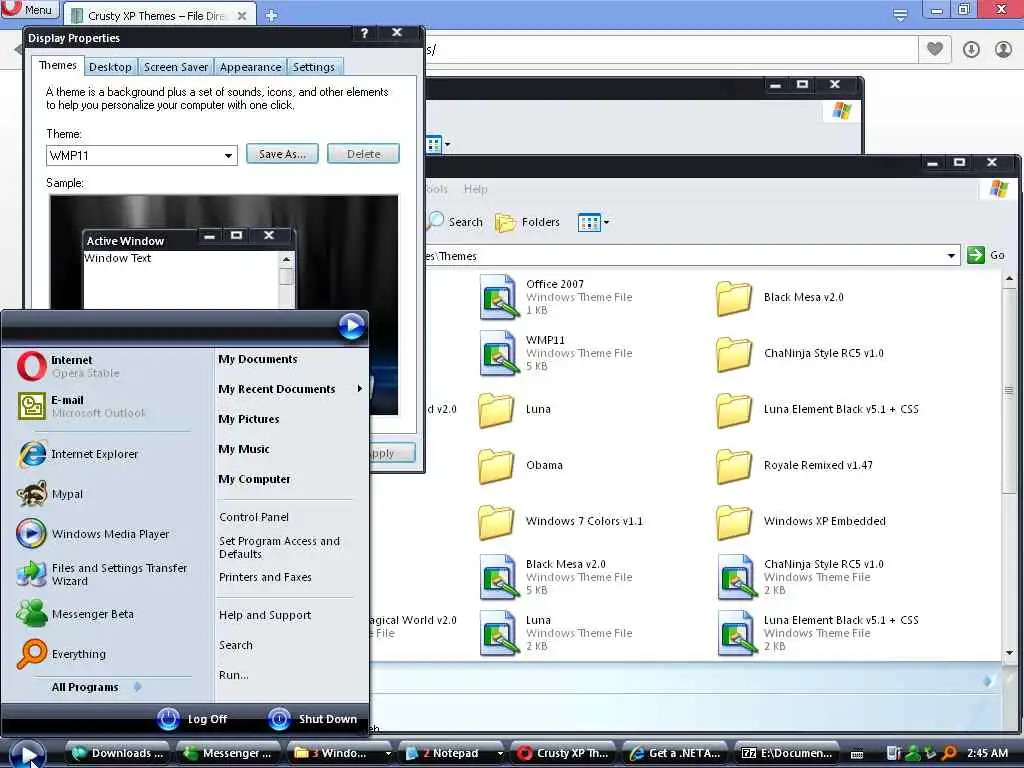Image resolution: width=1024 pixels, height=768 pixels.
Task: Open Windows Media Player shortcut
Action: click(93, 534)
